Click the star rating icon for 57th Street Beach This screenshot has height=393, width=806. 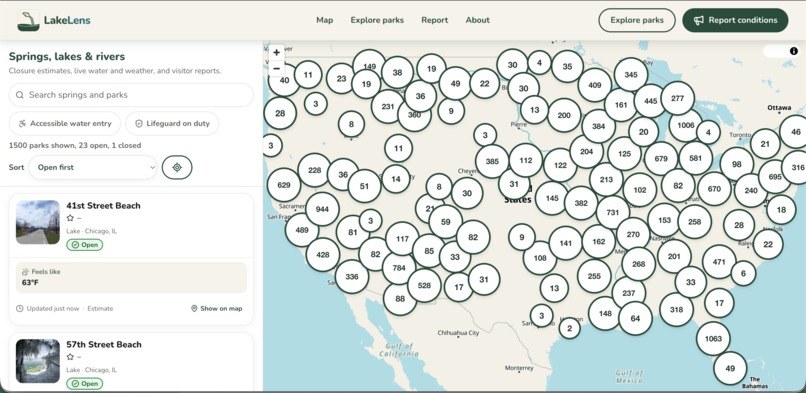(70, 357)
